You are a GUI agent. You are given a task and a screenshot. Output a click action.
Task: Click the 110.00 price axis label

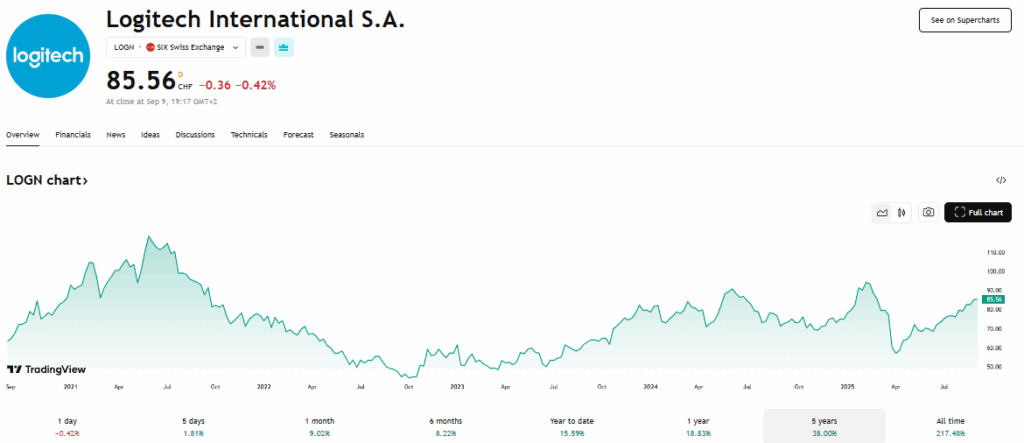(995, 252)
